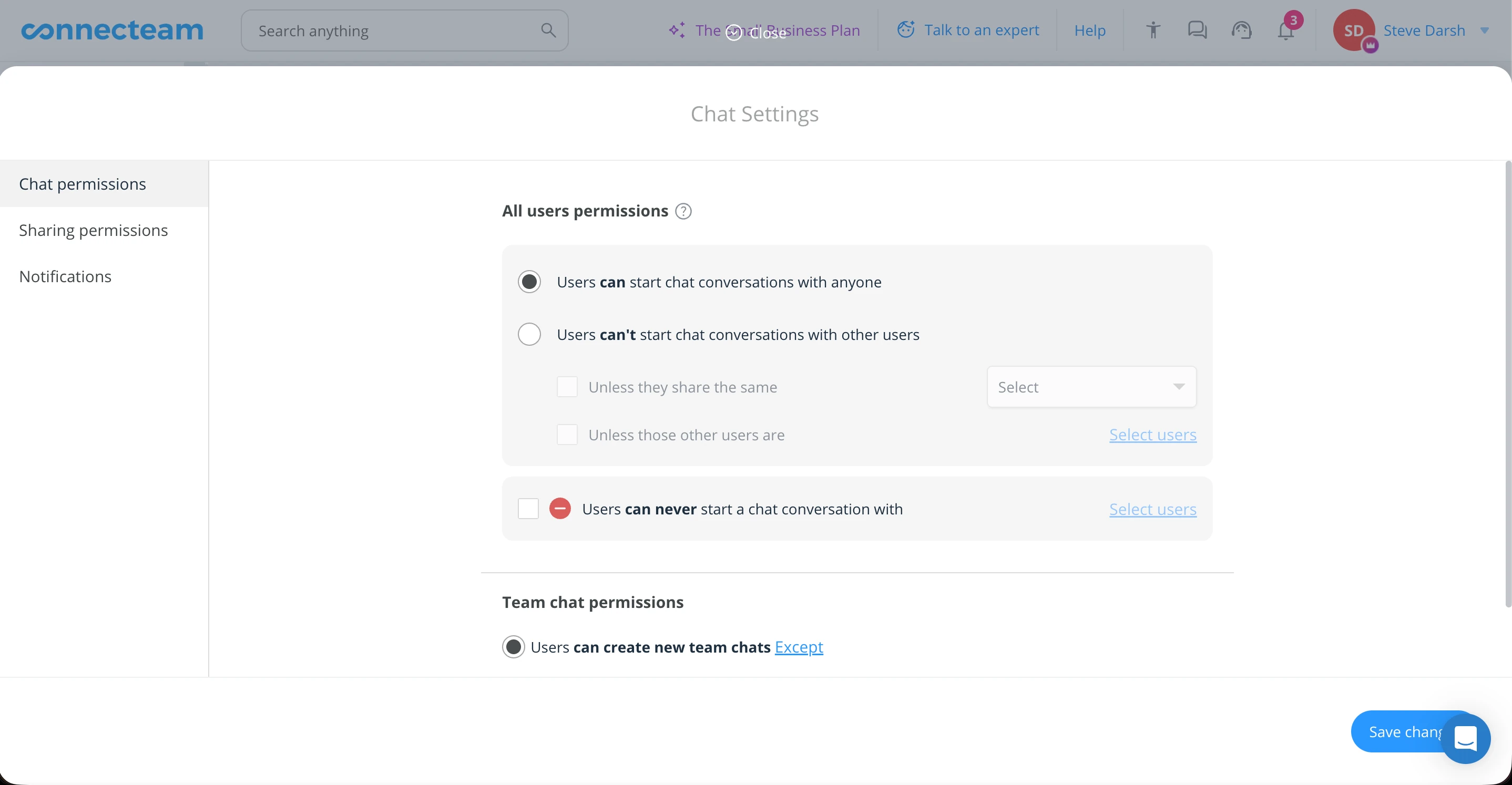This screenshot has width=1512, height=785.
Task: Click the settings panel vertical scrollbar
Action: click(1507, 384)
